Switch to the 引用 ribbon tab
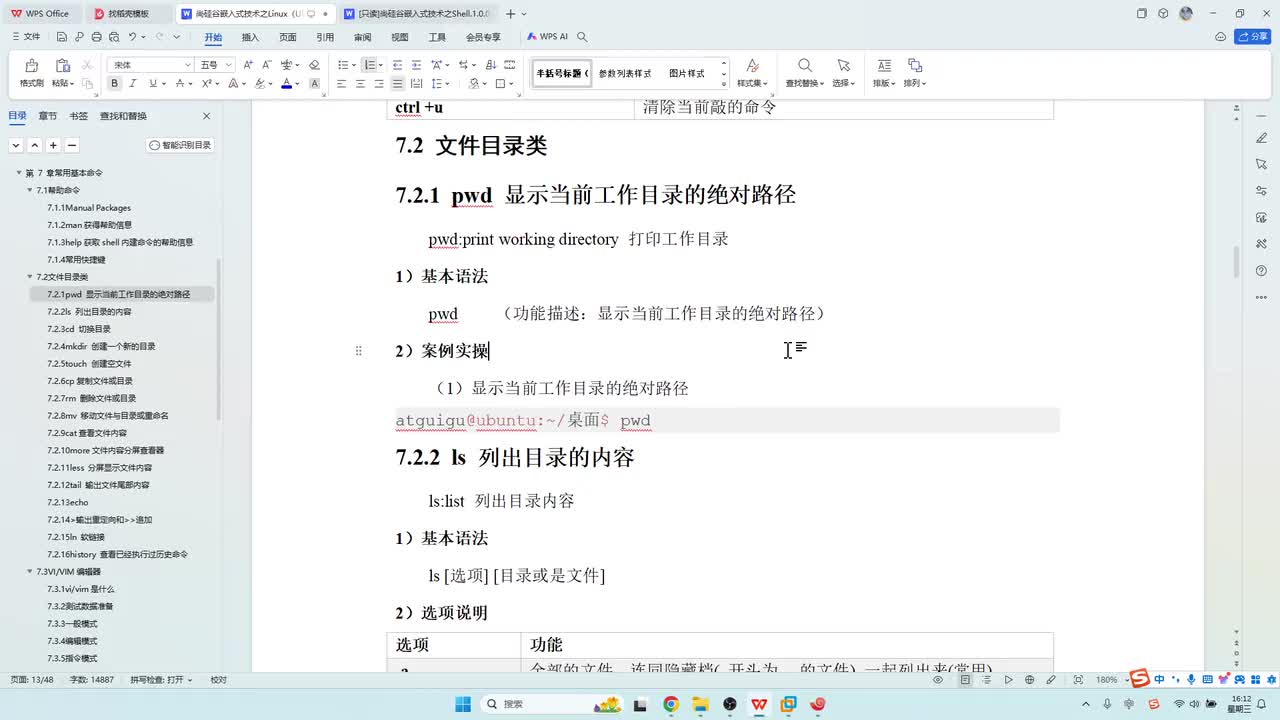1280x720 pixels. click(325, 37)
